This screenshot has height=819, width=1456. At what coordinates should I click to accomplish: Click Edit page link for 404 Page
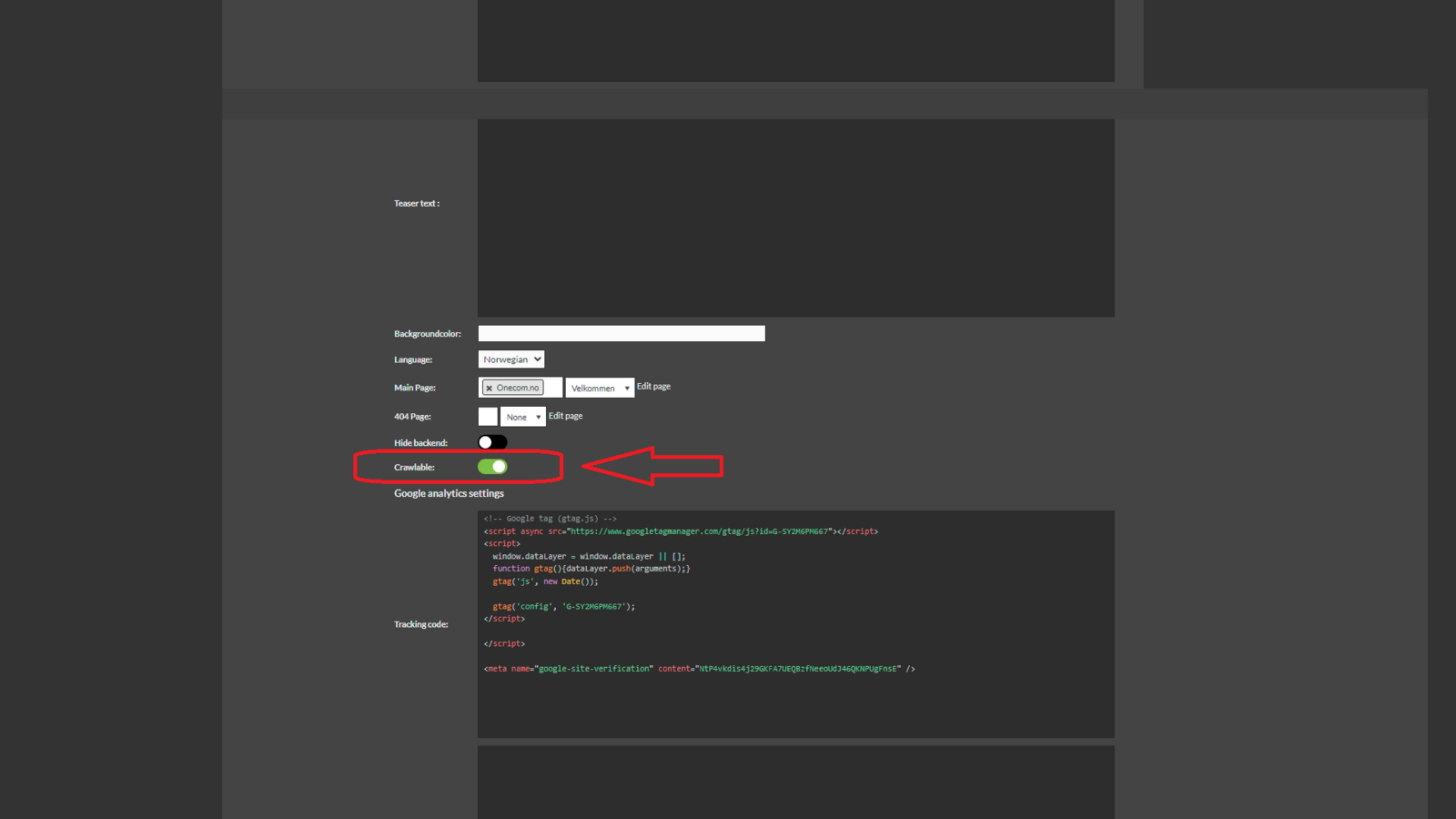click(x=565, y=416)
